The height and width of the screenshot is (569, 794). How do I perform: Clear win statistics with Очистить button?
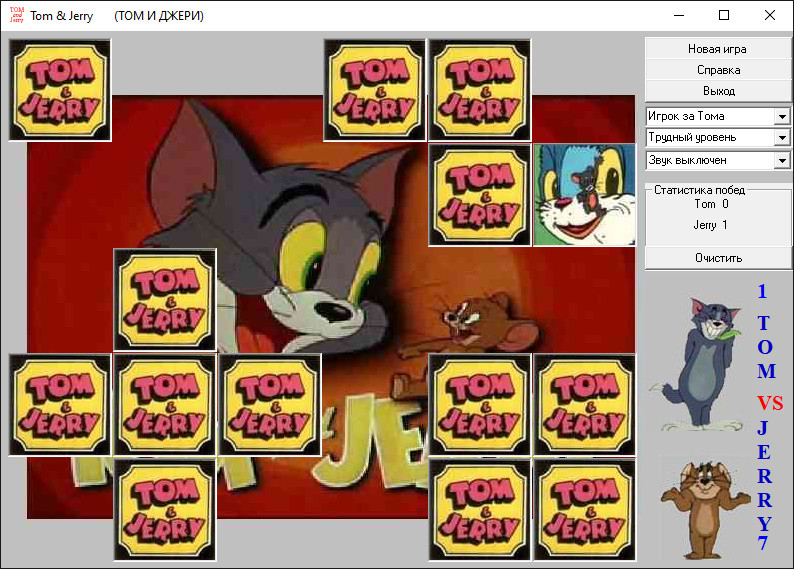(x=718, y=258)
